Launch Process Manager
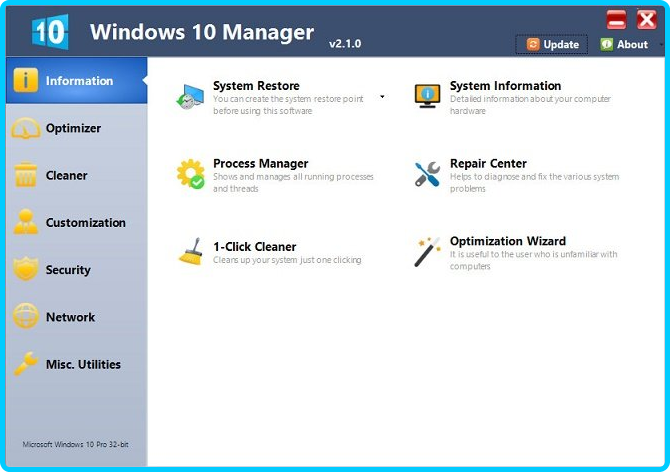This screenshot has width=670, height=472. pyautogui.click(x=261, y=164)
